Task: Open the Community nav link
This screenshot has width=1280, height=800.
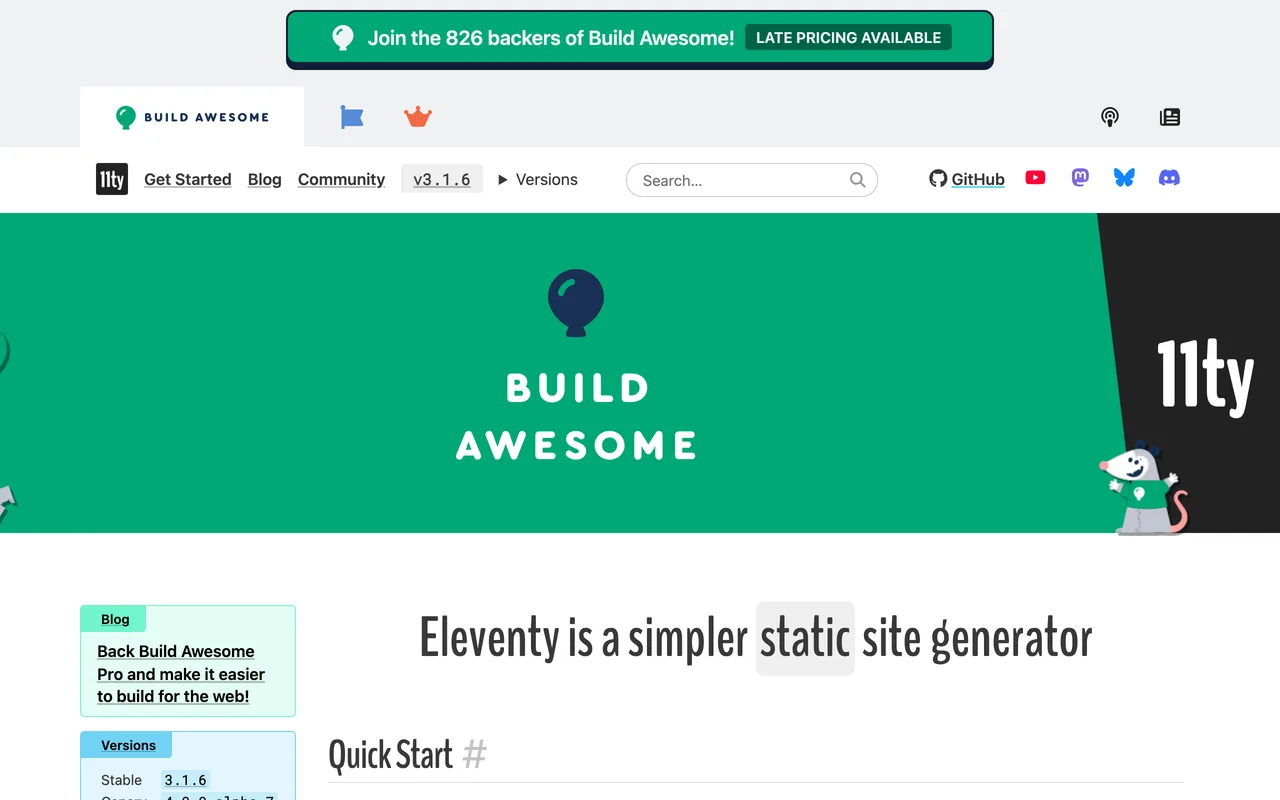Action: (x=342, y=180)
